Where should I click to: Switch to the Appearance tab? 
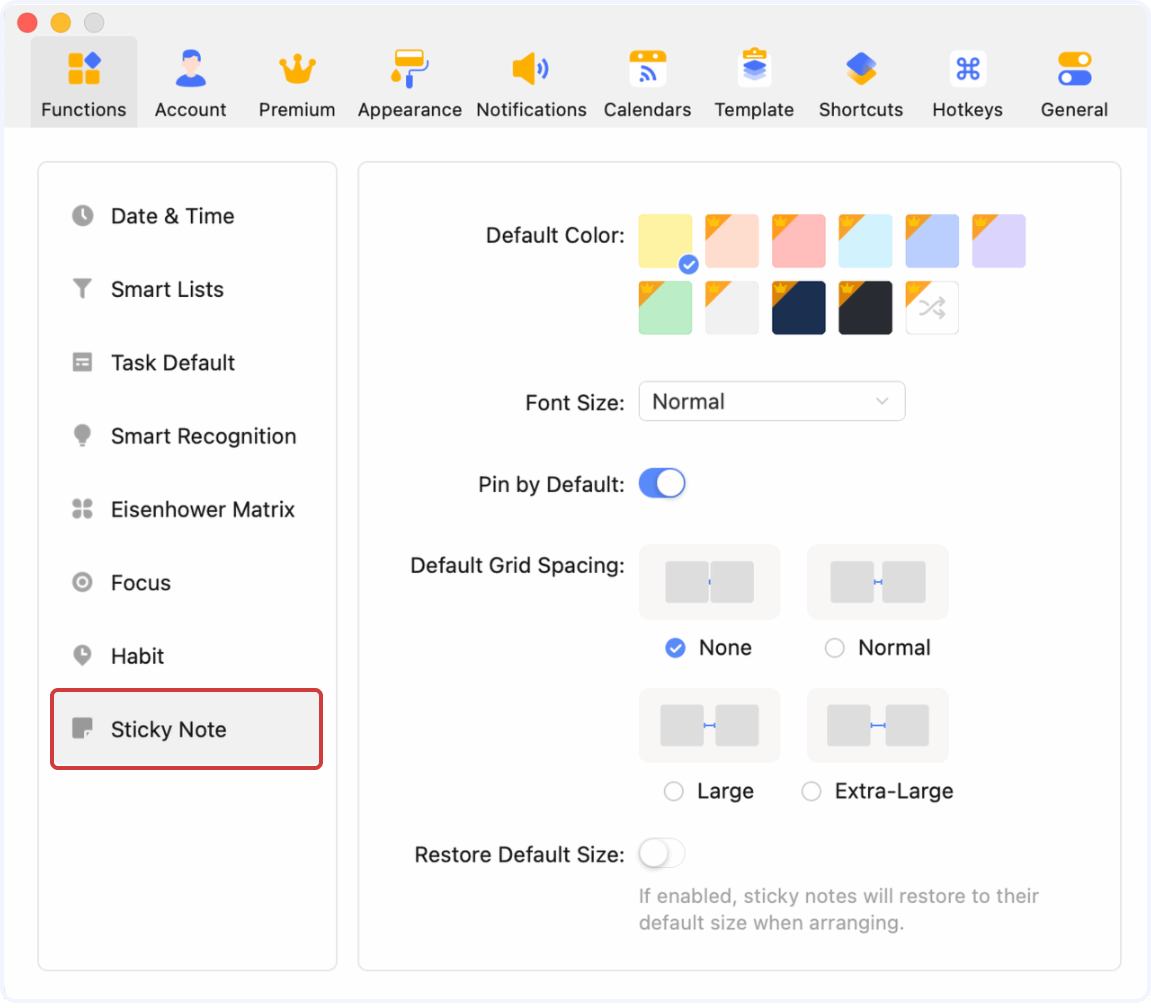point(409,80)
